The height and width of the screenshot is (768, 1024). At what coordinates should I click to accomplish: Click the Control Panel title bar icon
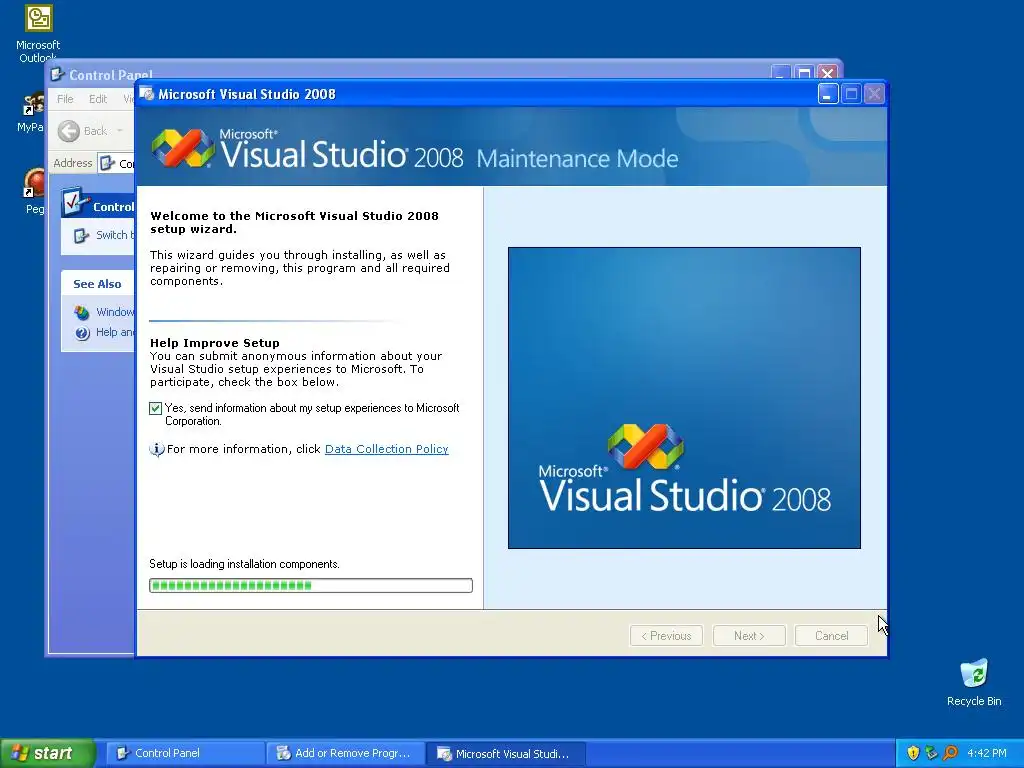click(57, 74)
